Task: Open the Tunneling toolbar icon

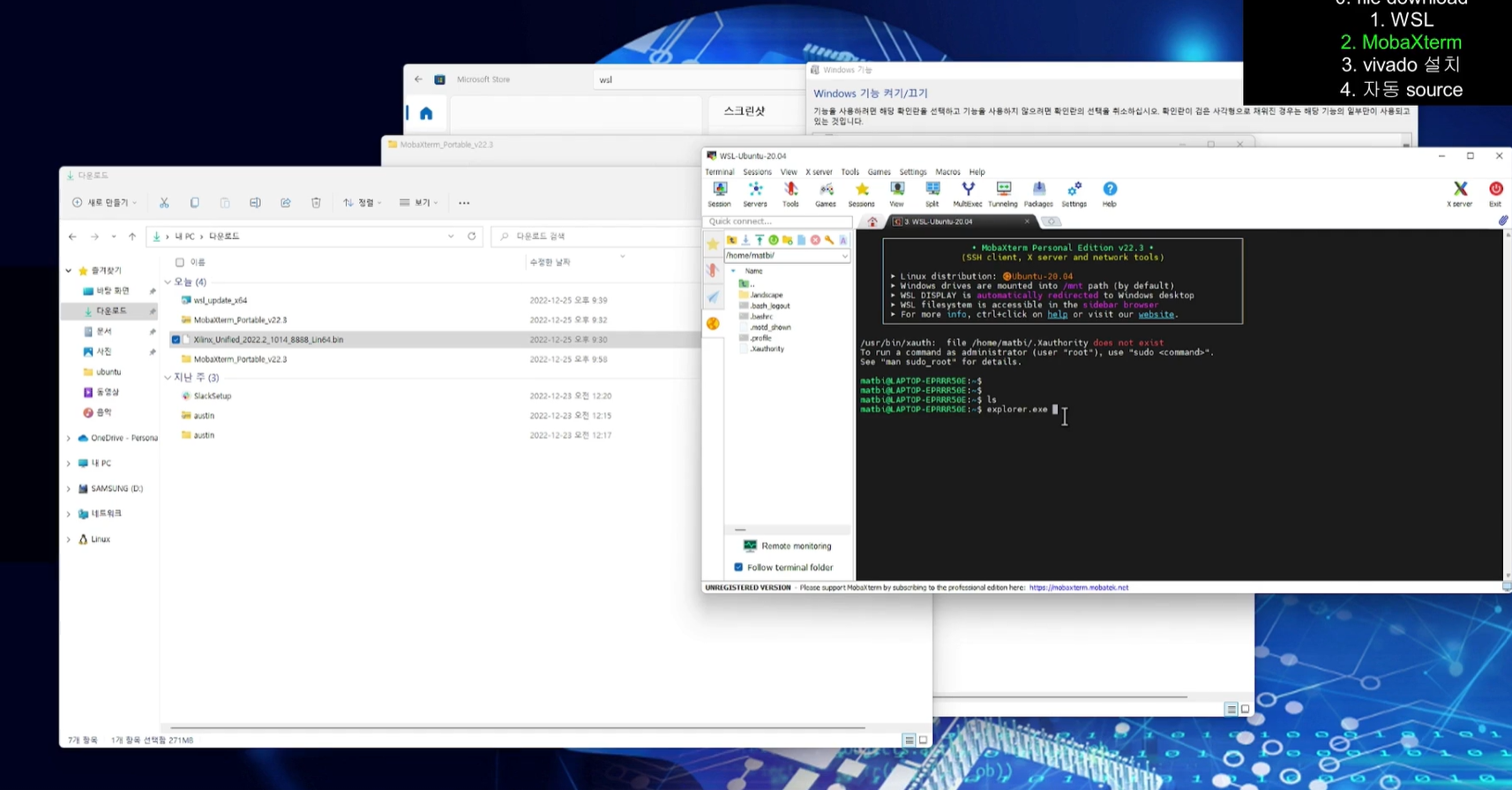Action: [1003, 193]
